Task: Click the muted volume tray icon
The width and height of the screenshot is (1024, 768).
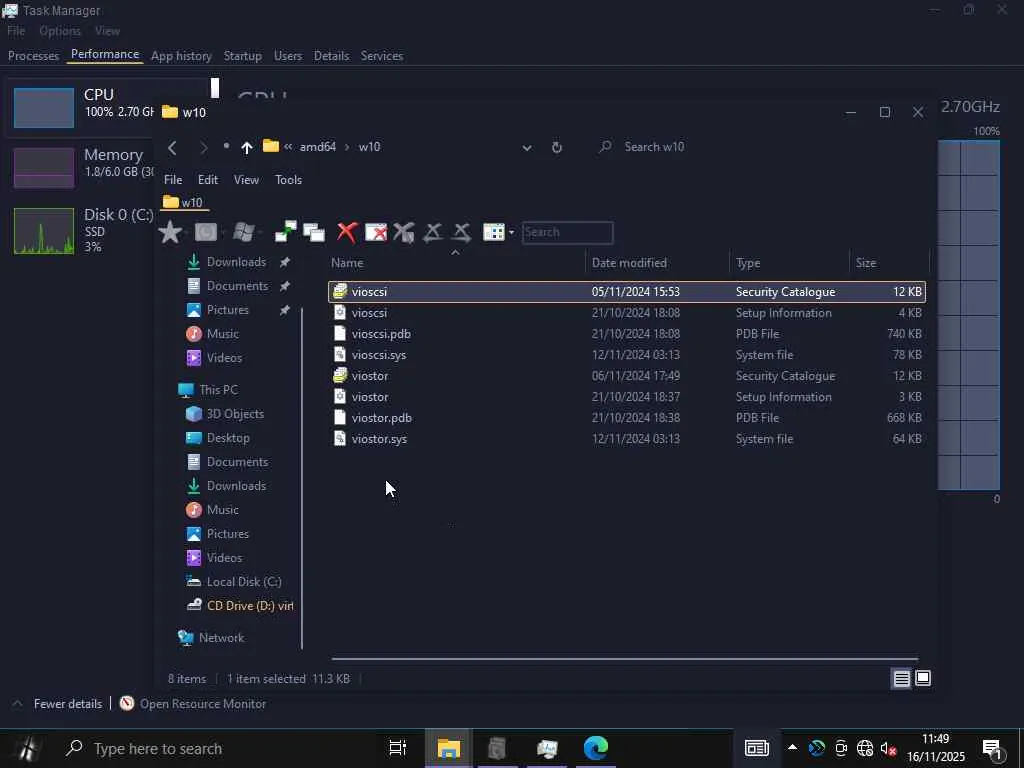Action: point(888,748)
